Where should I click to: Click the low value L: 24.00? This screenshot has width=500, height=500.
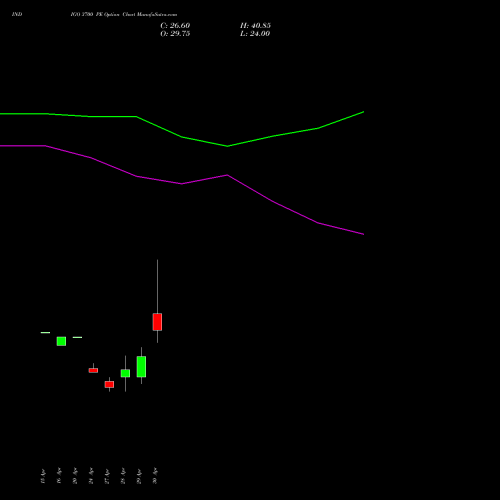[x=255, y=34]
